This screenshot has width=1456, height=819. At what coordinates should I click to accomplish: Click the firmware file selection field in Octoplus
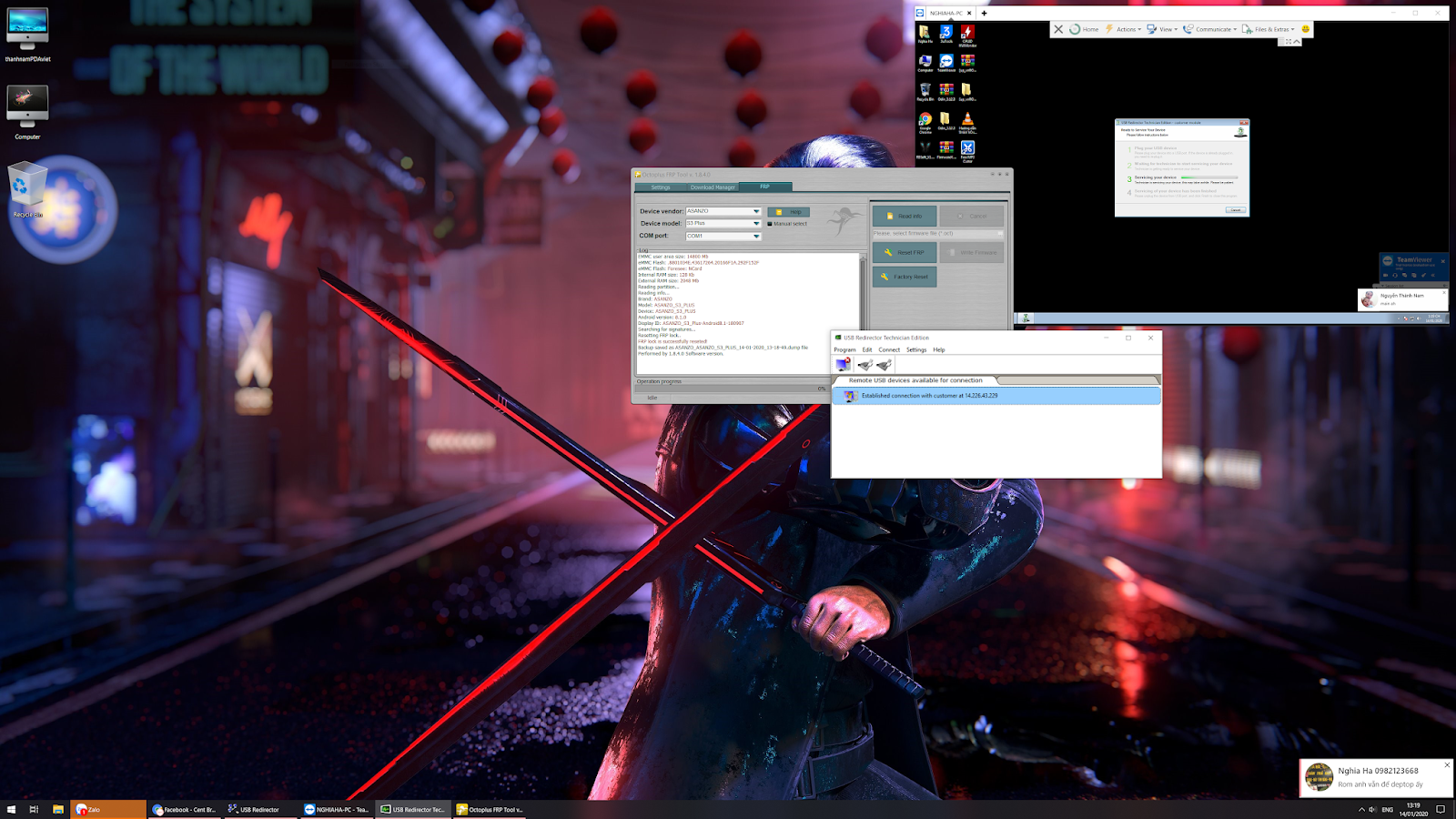pyautogui.click(x=937, y=233)
